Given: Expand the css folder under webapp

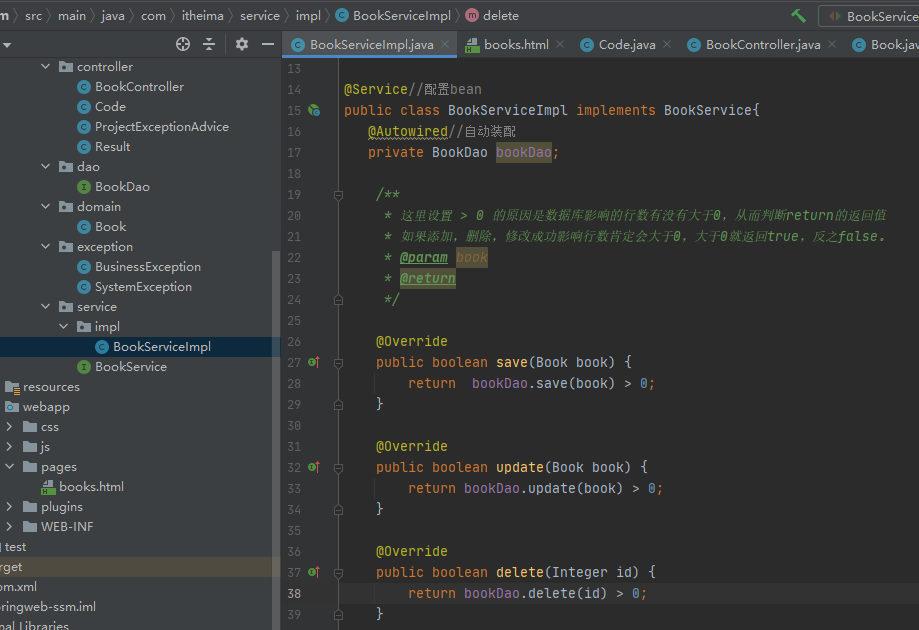Looking at the screenshot, I should click(9, 427).
